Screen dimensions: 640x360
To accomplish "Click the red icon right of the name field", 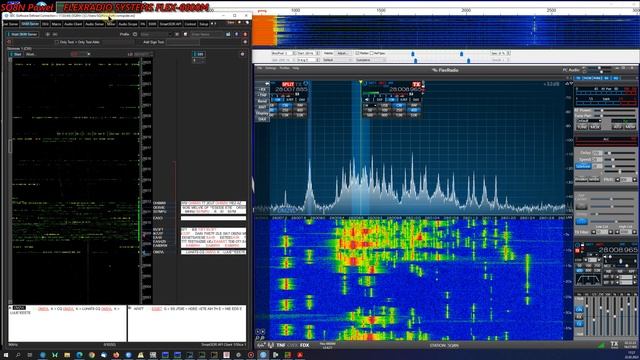I will (x=245, y=34).
